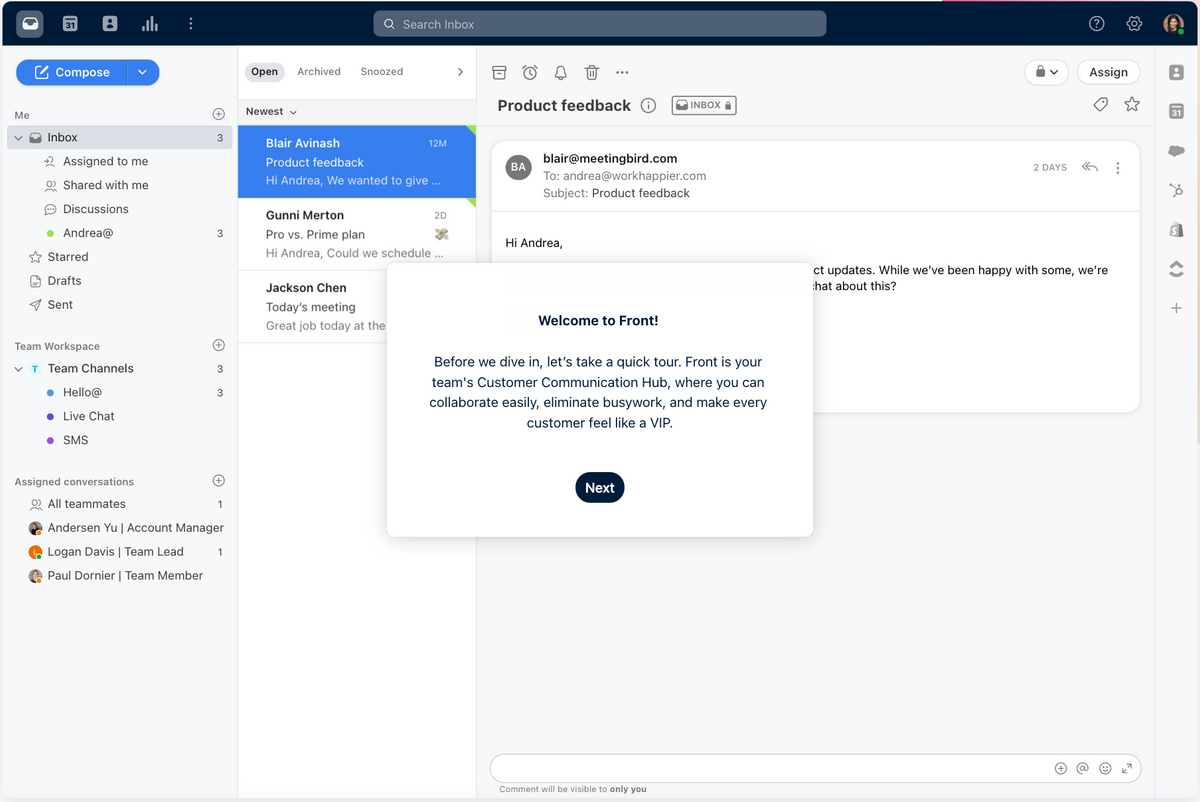
Task: Star the Product feedback conversation
Action: [x=1132, y=104]
